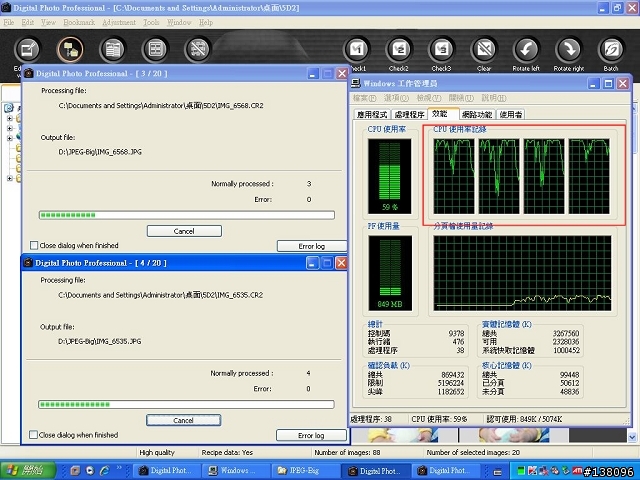Cancel processing in the 4 / 20 dialog
Viewport: 640px width, 480px height.
pos(183,420)
